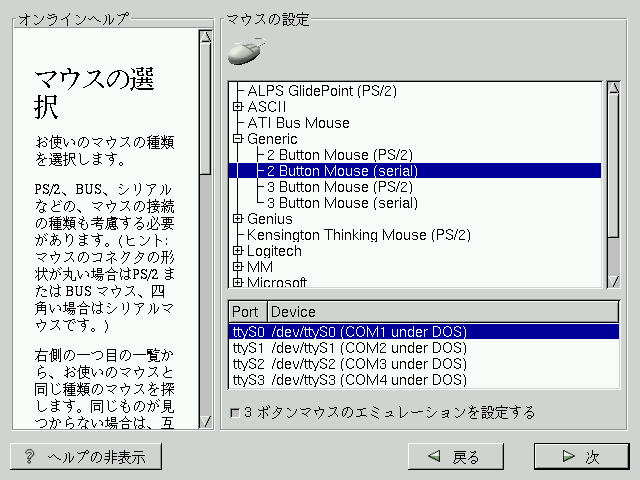This screenshot has height=480, width=640.
Task: Click the back arrow icon on 戻る
Action: pos(435,457)
